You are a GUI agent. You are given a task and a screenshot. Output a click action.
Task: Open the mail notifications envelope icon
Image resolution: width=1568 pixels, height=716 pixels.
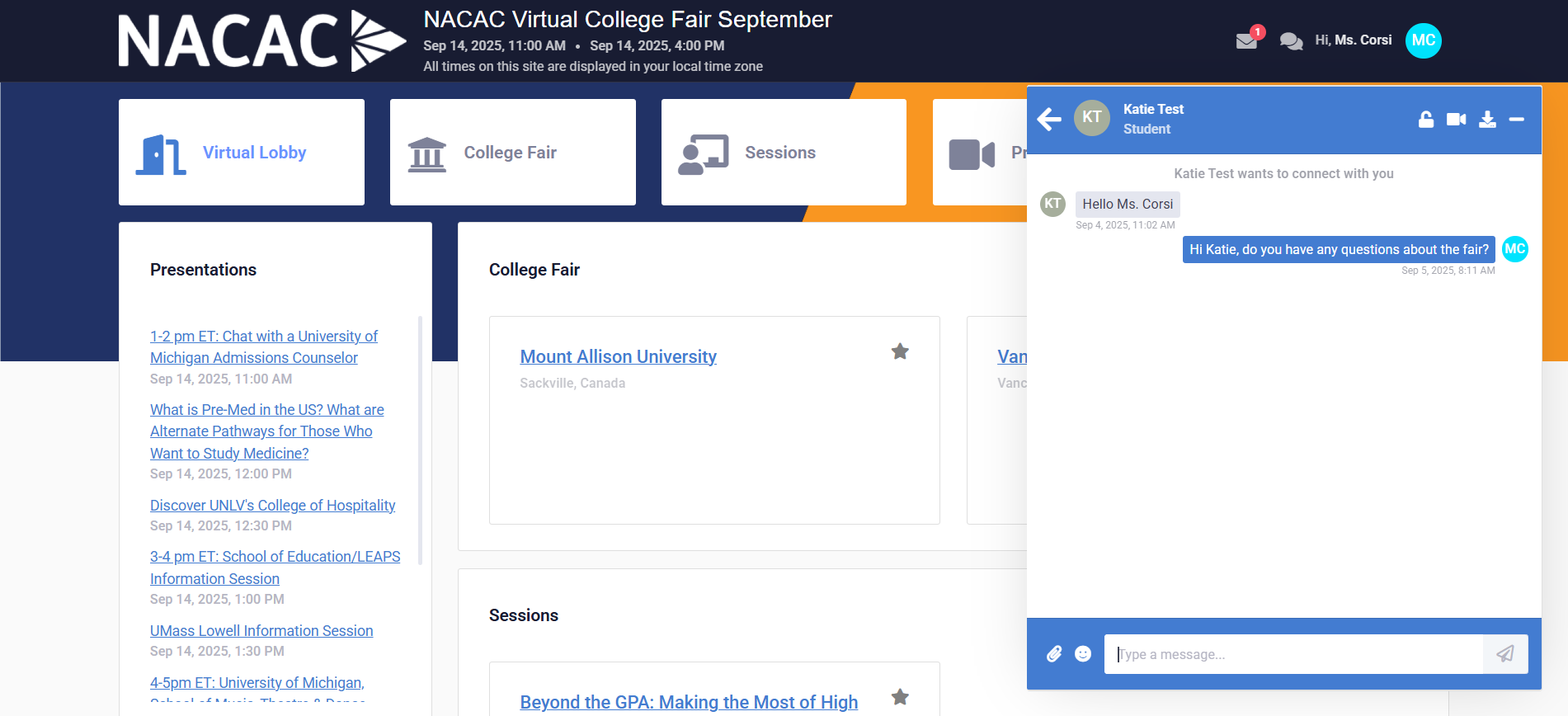(1246, 41)
